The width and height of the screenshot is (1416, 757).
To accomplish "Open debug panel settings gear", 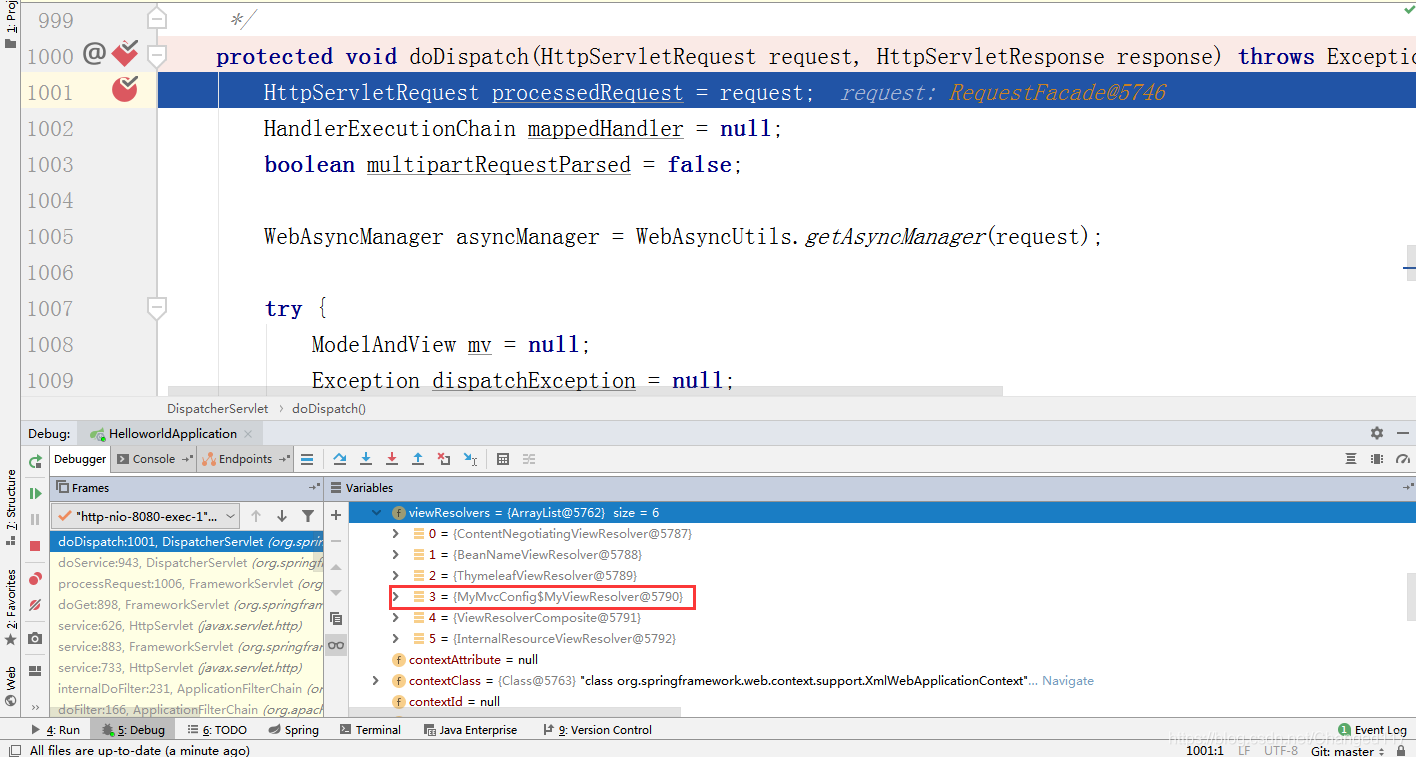I will click(1377, 433).
